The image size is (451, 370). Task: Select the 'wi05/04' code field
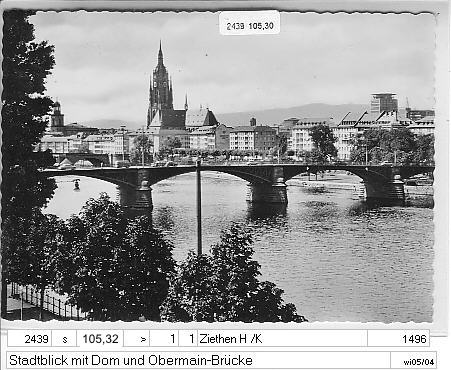414,360
